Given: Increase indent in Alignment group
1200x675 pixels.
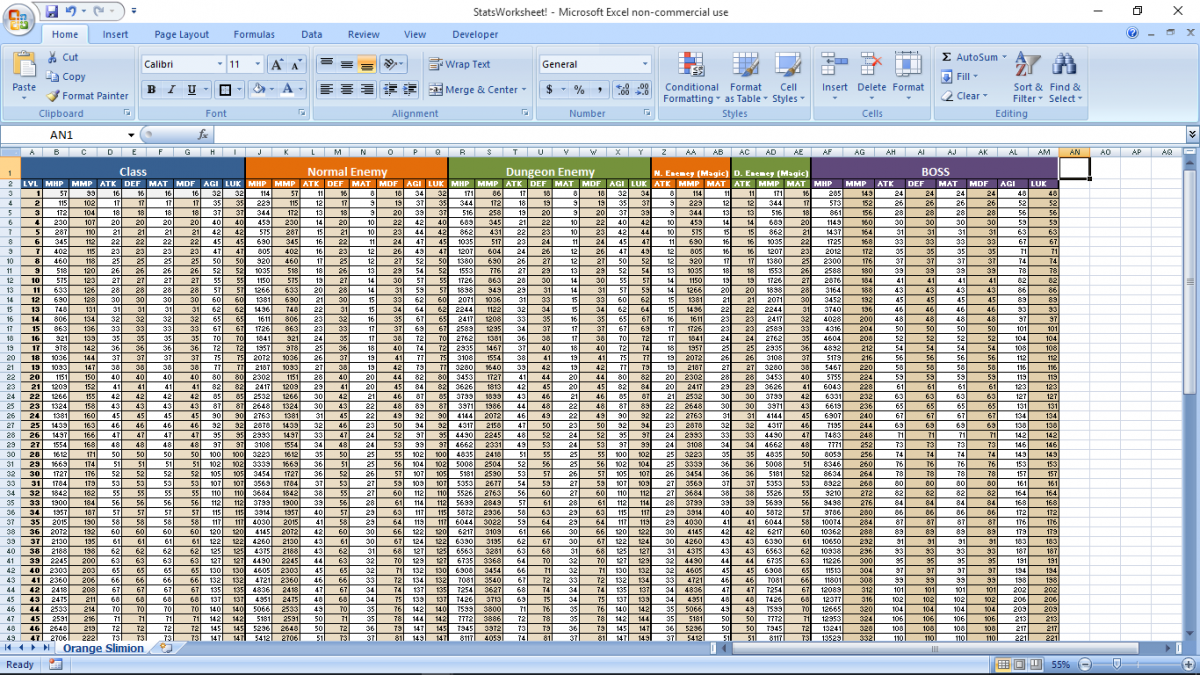Looking at the screenshot, I should pyautogui.click(x=409, y=90).
